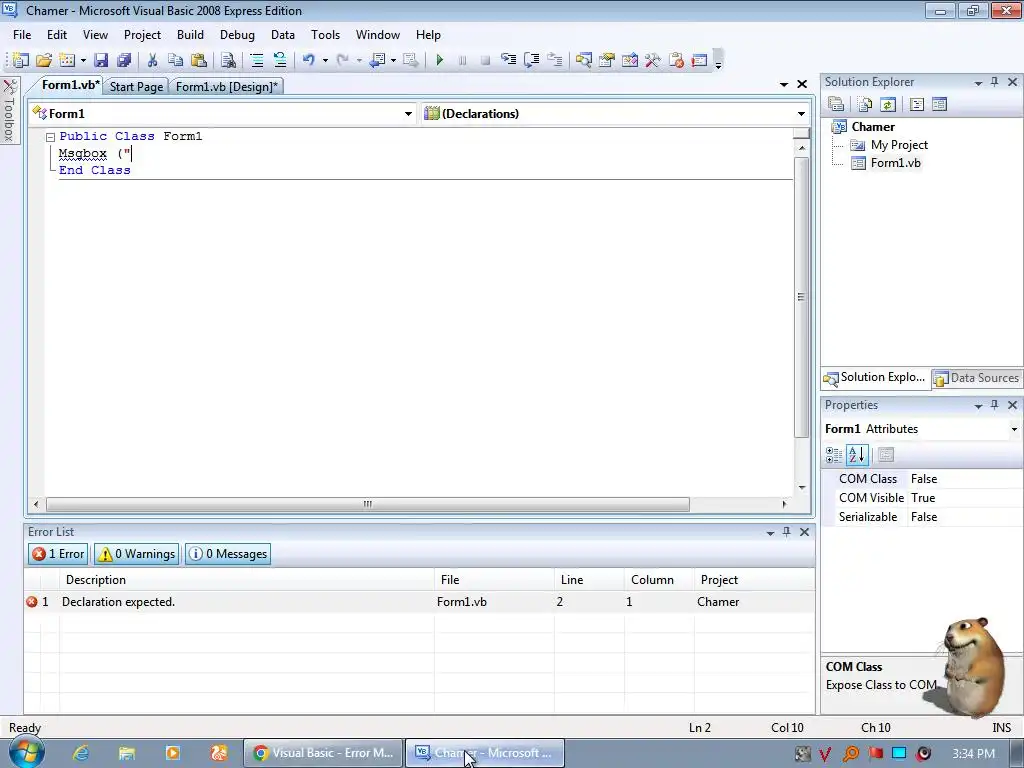
Task: Sort error list by Description column
Action: (247, 580)
